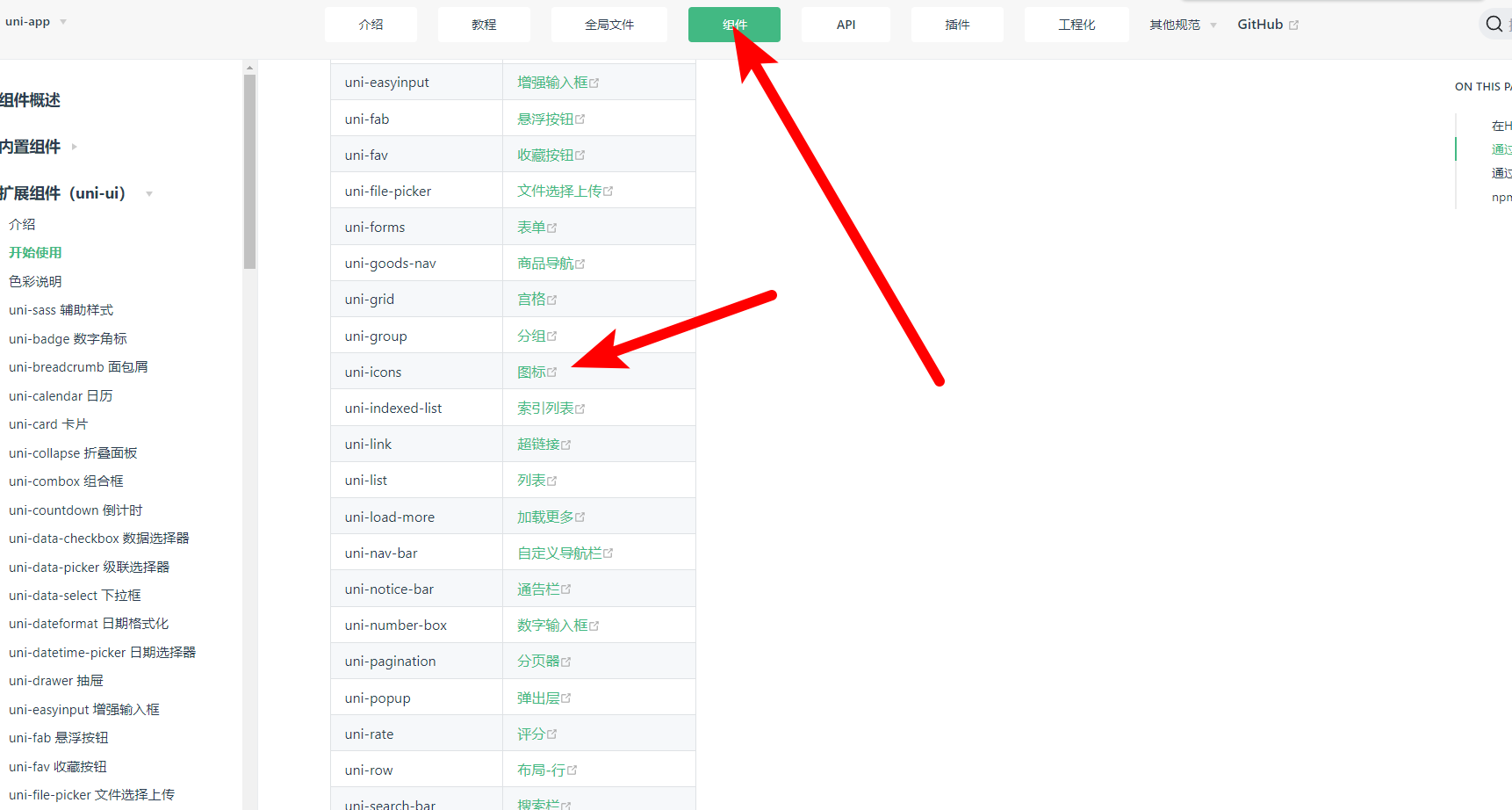Switch to the 全局文件 tab

coord(609,25)
